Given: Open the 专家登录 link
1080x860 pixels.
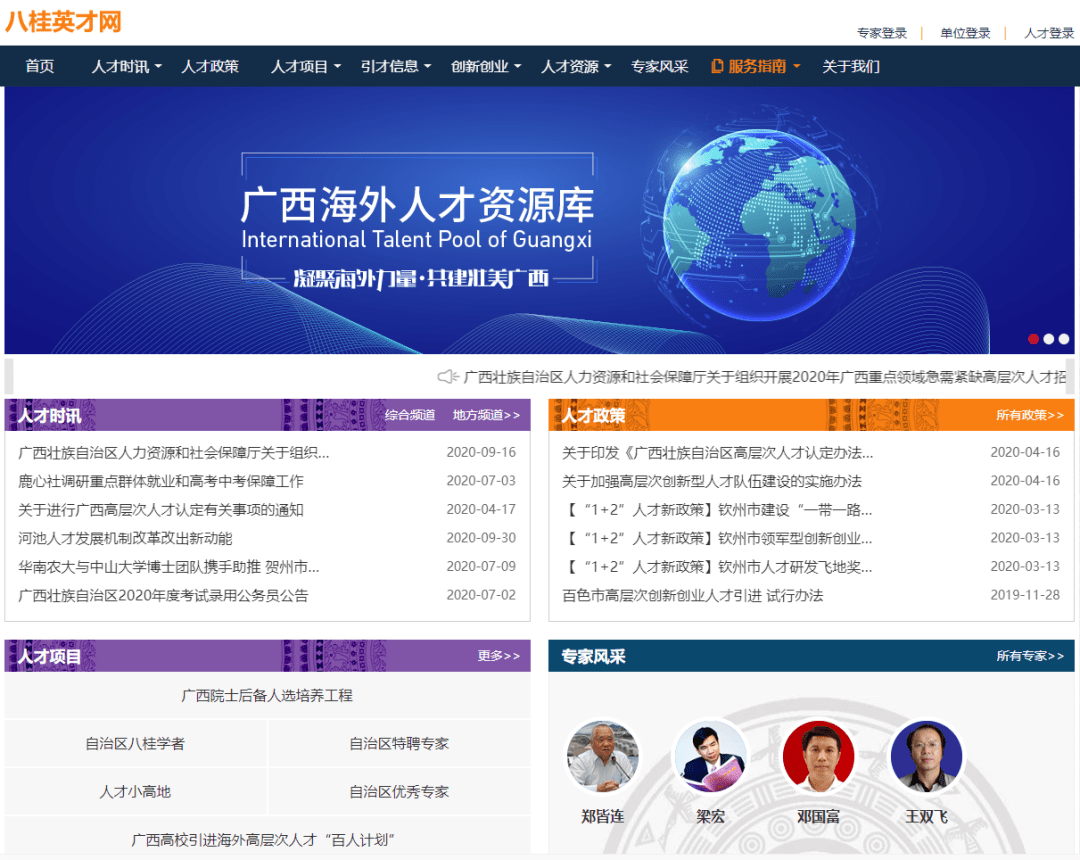Looking at the screenshot, I should click(x=882, y=33).
